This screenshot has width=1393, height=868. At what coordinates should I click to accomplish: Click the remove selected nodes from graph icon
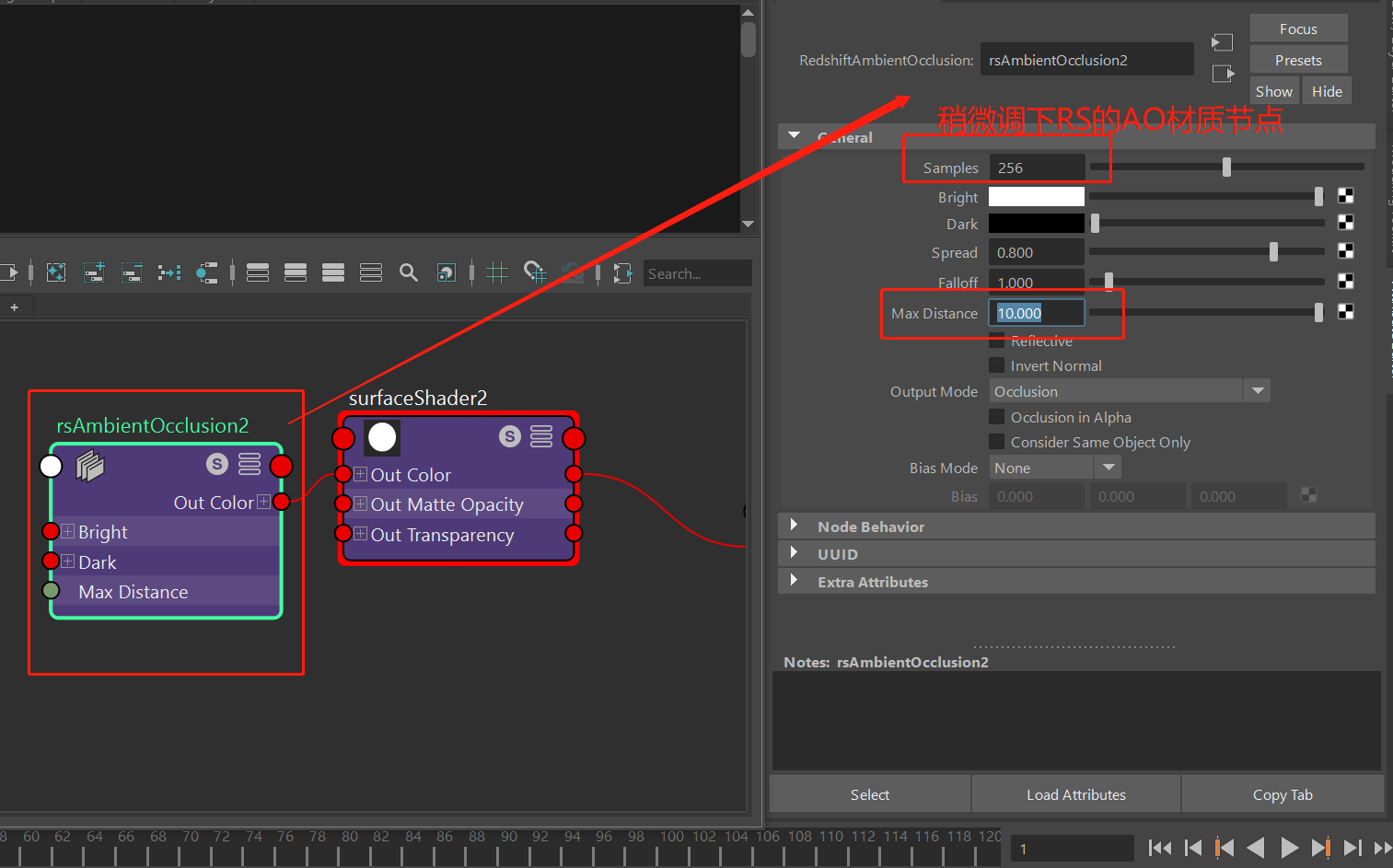pos(132,272)
